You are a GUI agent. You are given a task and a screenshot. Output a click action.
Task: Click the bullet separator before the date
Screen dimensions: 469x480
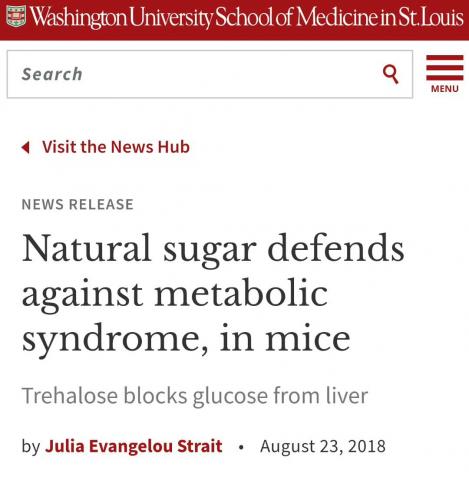[241, 447]
